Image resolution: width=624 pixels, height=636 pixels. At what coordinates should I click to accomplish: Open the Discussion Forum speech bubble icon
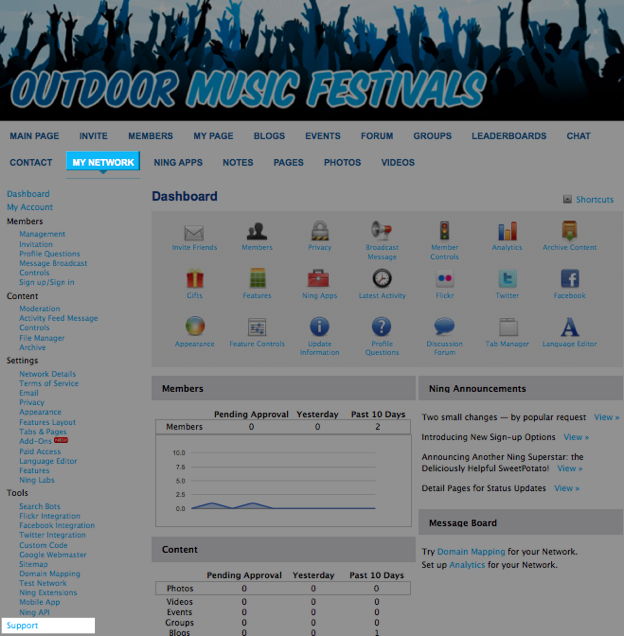pos(444,326)
